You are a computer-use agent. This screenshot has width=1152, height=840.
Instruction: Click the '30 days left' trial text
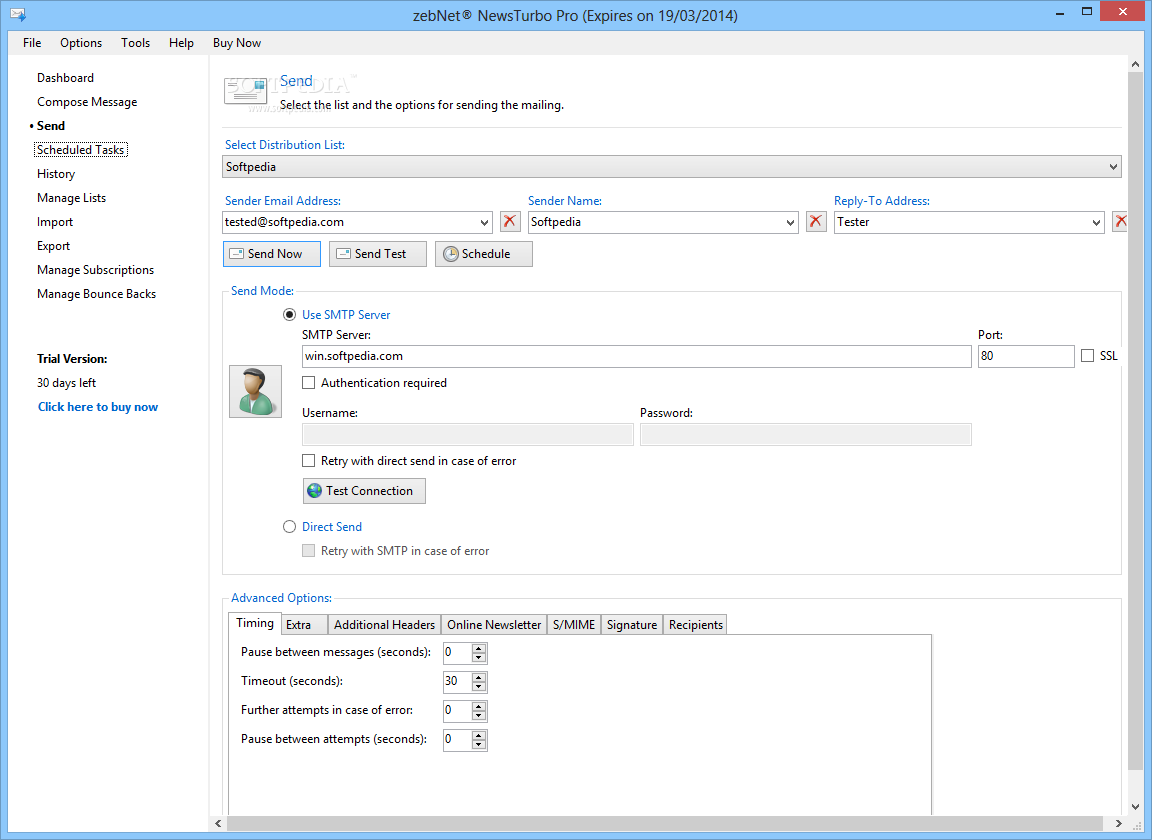click(x=66, y=383)
